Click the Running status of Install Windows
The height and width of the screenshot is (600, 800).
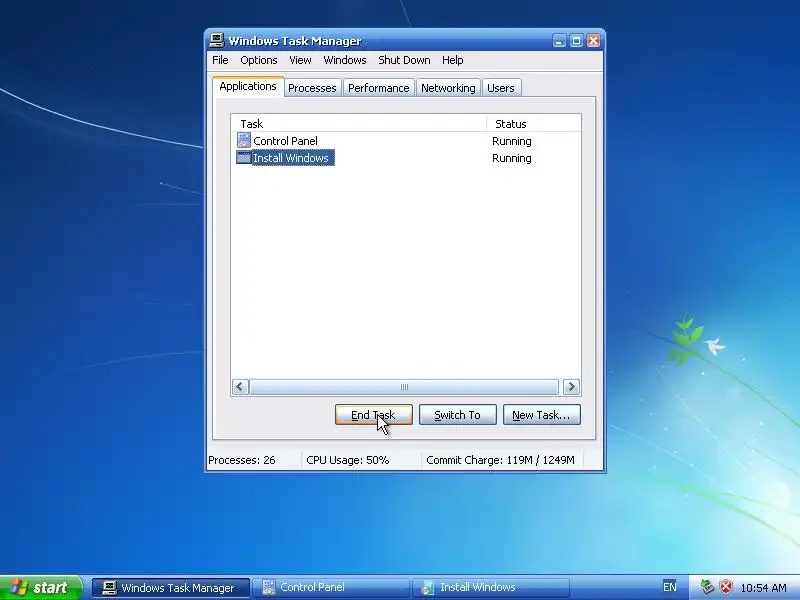click(x=512, y=158)
